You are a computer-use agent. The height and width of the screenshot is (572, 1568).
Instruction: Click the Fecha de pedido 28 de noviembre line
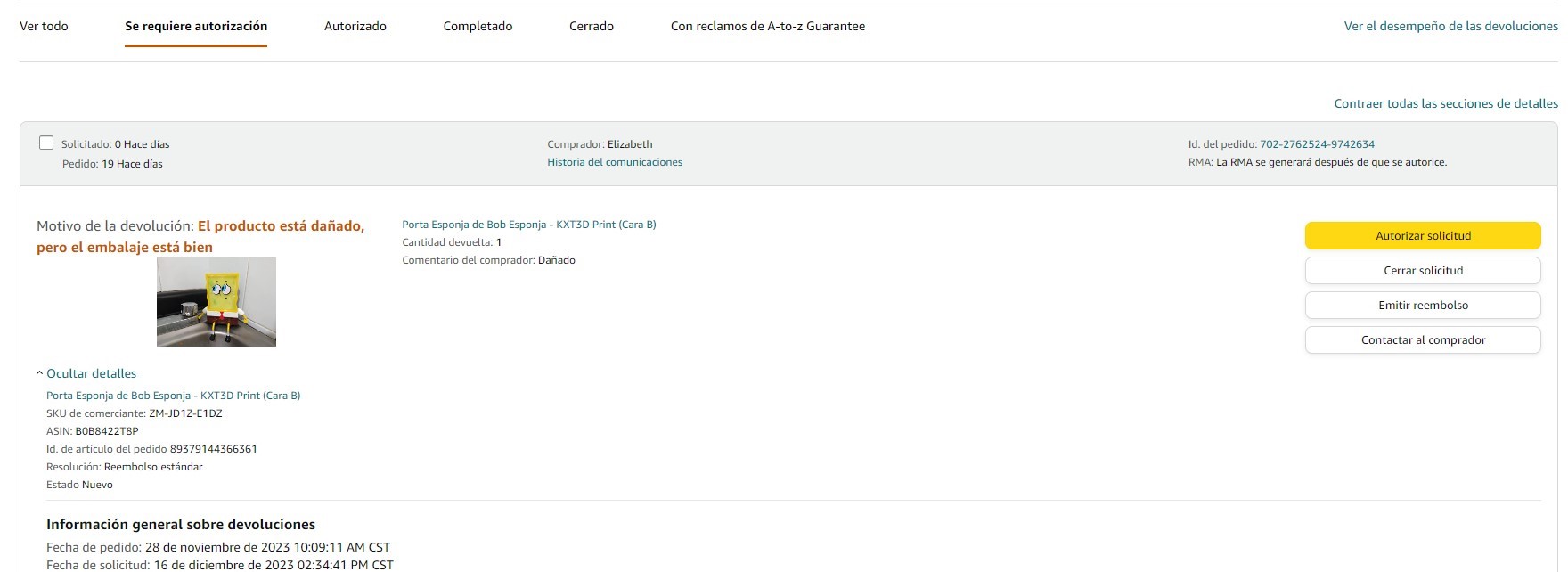[x=218, y=547]
